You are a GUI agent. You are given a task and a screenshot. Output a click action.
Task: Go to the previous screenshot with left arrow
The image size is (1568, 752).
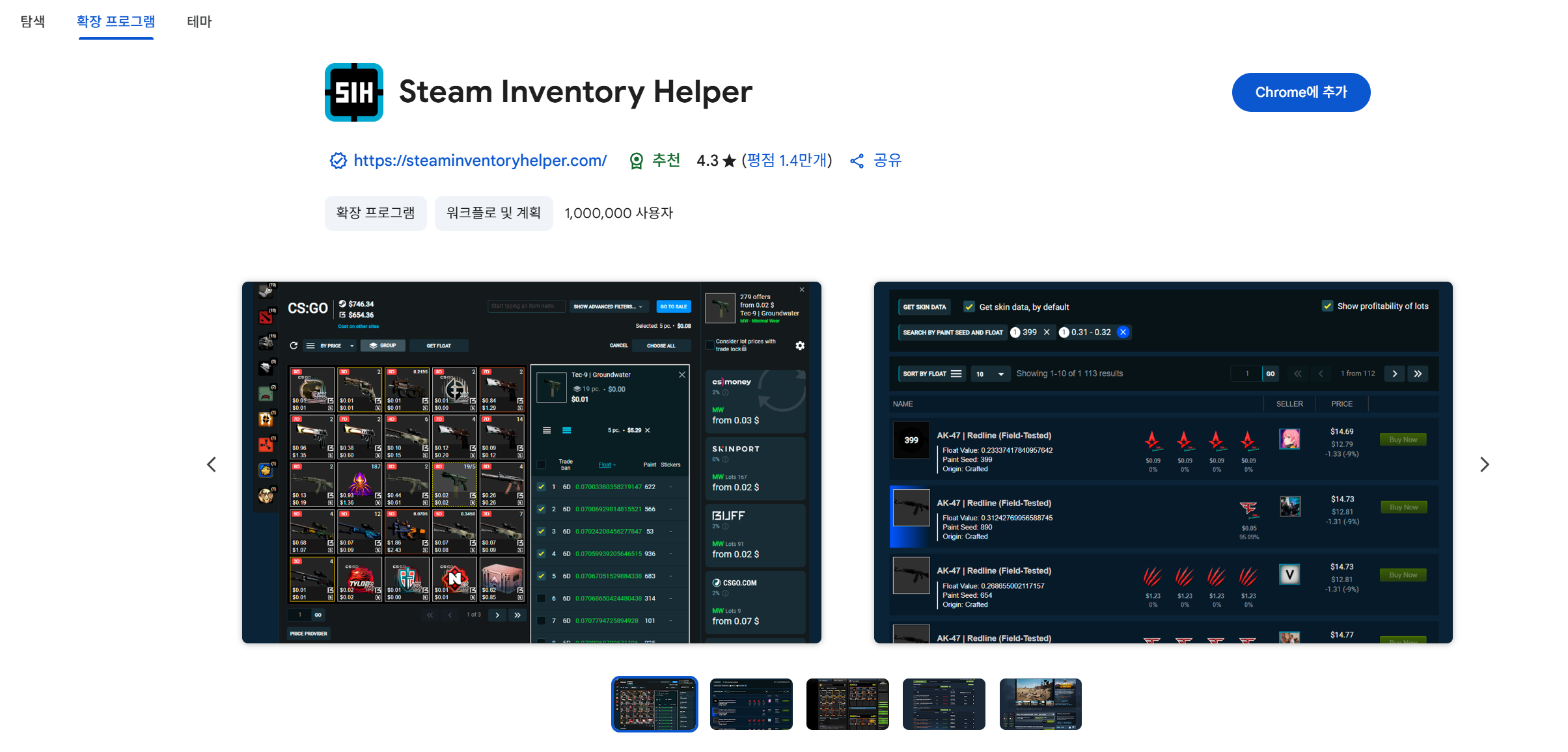coord(212,464)
